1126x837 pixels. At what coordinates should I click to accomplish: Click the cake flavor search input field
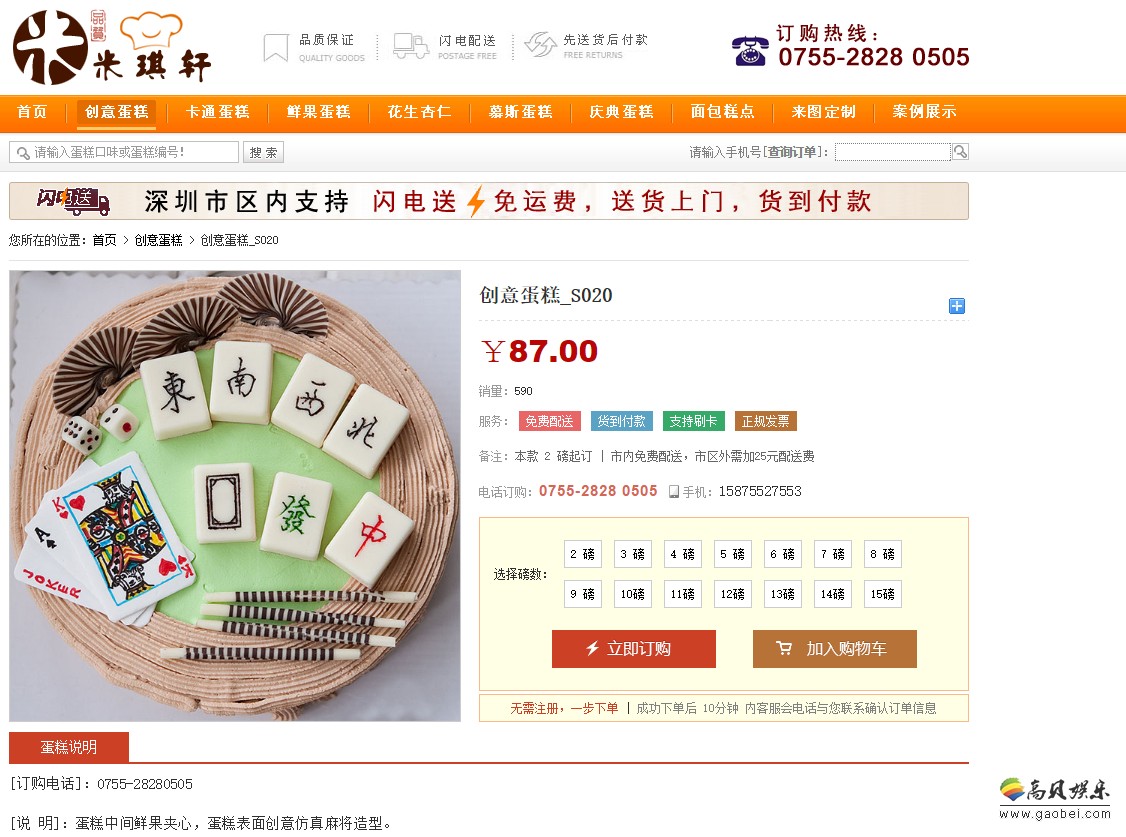(124, 152)
